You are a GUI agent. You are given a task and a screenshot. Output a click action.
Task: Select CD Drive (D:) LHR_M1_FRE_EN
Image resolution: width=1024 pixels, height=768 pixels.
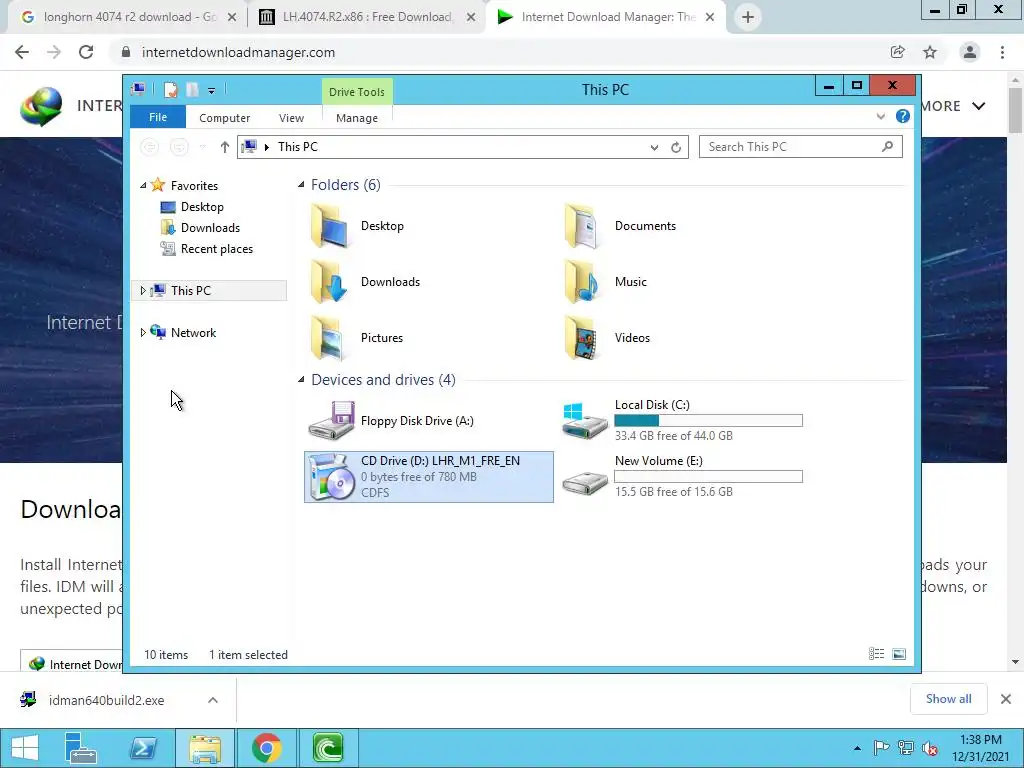(428, 477)
